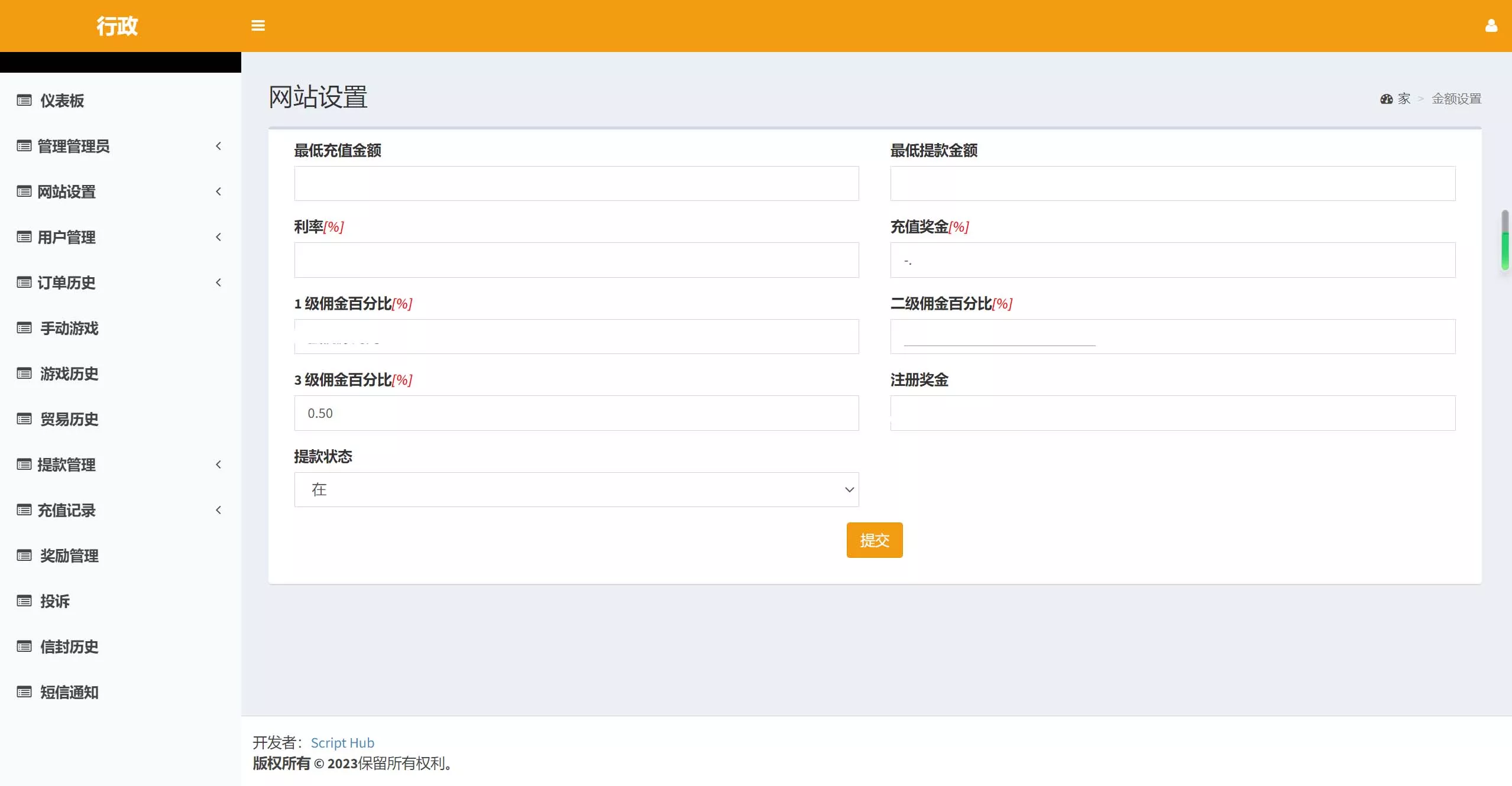
Task: Collapse the 提款管理 menu chevron
Action: click(x=218, y=465)
